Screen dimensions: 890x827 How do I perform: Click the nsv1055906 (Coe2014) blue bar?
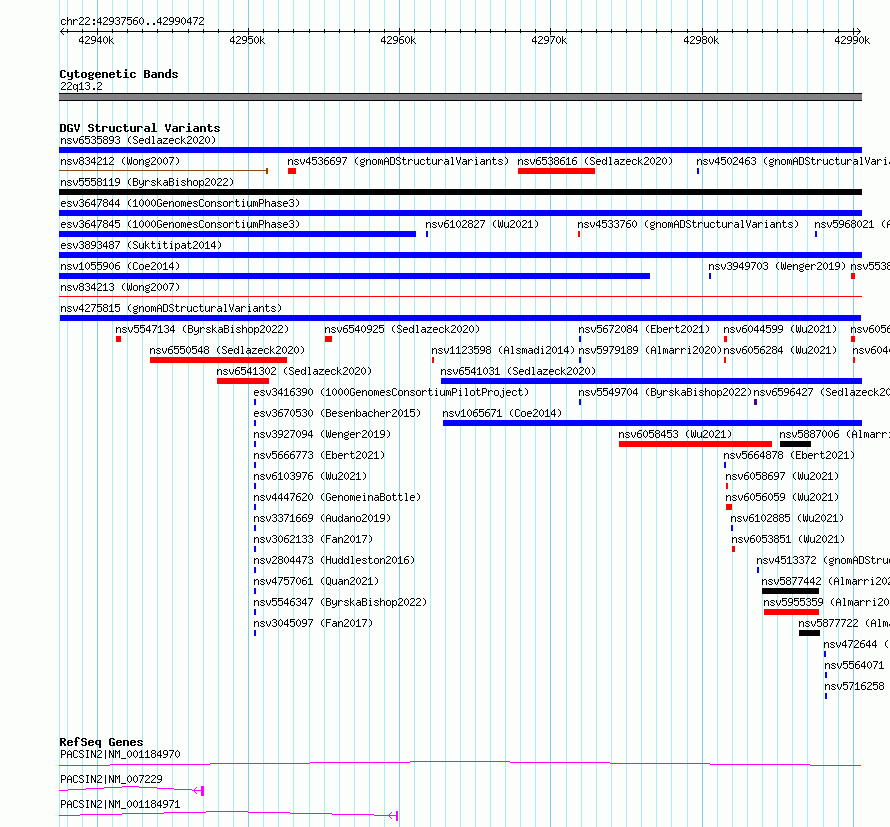click(x=354, y=276)
